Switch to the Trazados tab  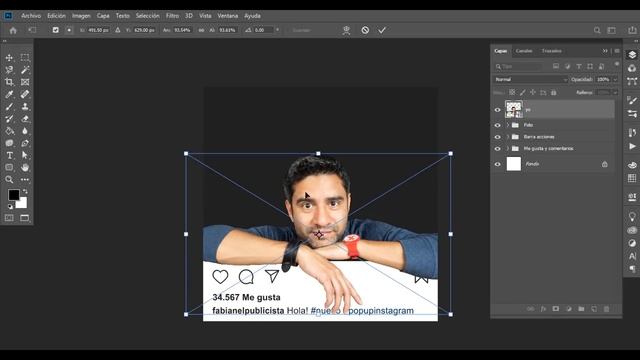(551, 51)
